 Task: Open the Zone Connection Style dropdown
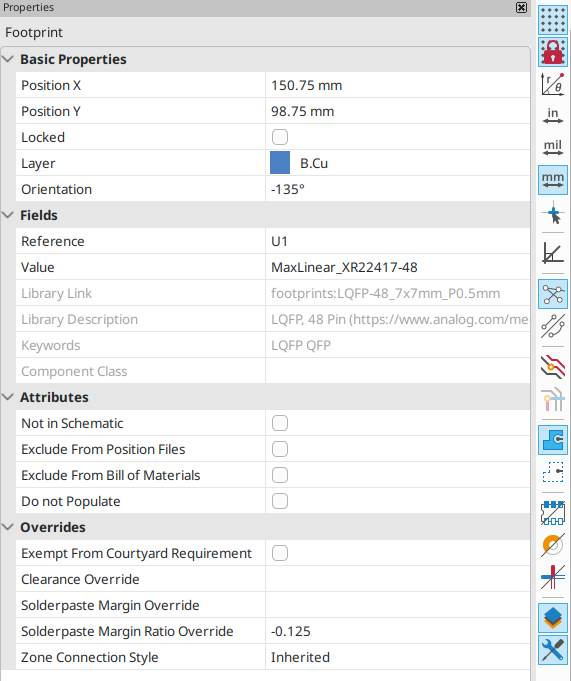[397, 657]
